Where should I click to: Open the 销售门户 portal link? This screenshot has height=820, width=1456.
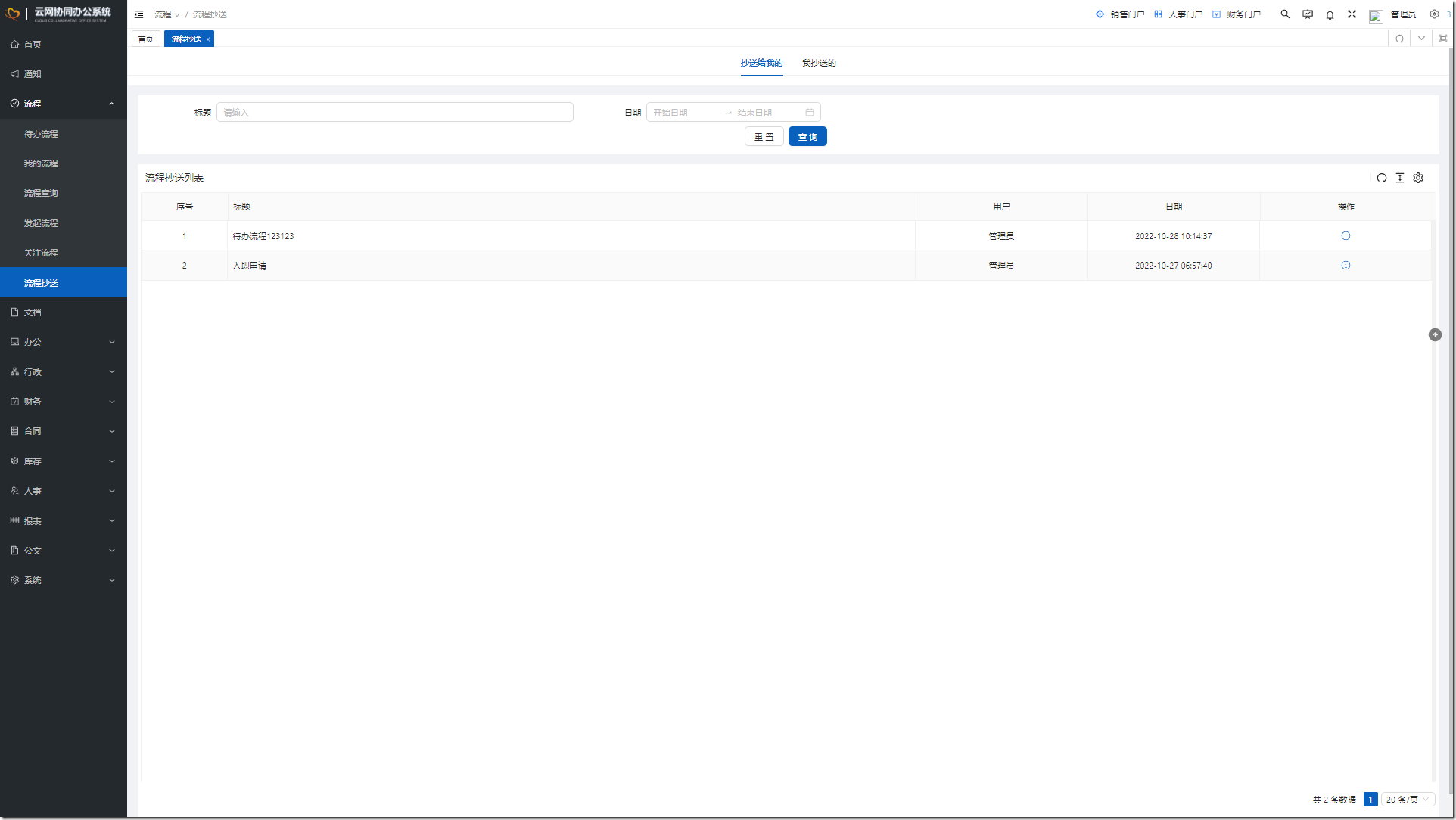[1120, 14]
